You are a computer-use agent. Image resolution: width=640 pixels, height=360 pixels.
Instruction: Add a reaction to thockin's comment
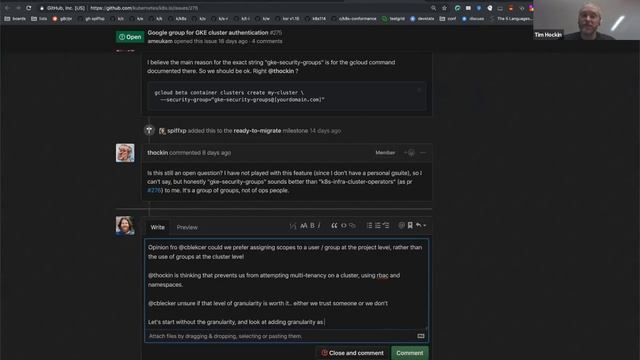pyautogui.click(x=409, y=153)
